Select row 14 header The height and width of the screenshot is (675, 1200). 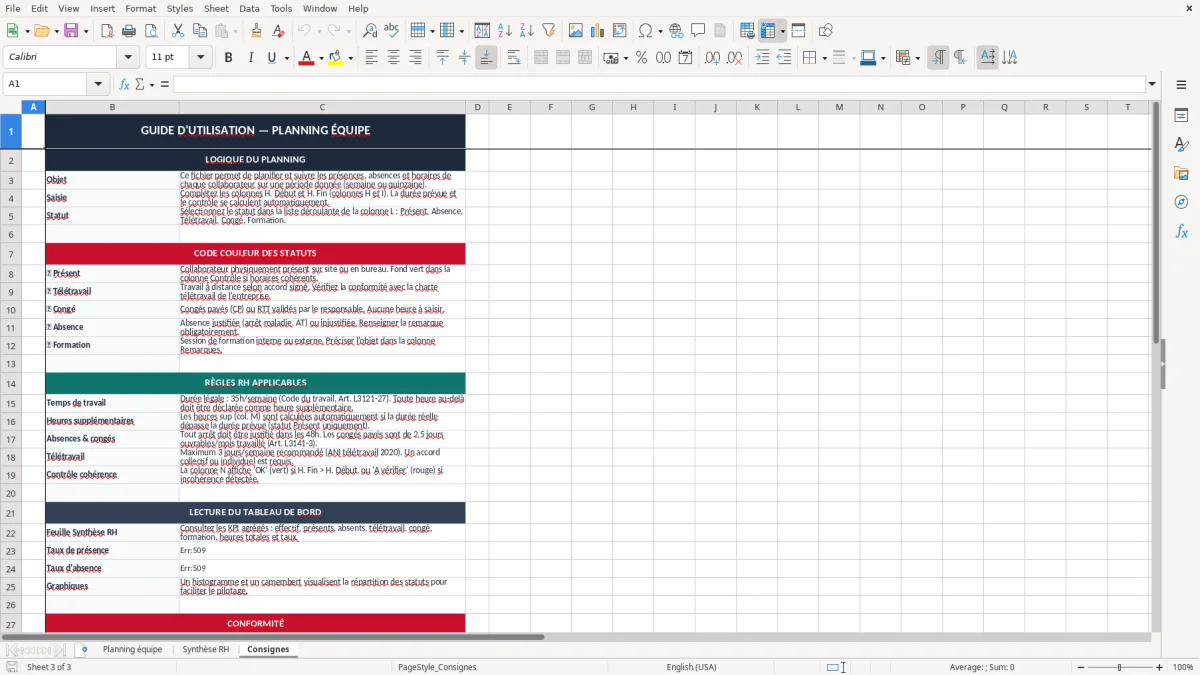11,384
